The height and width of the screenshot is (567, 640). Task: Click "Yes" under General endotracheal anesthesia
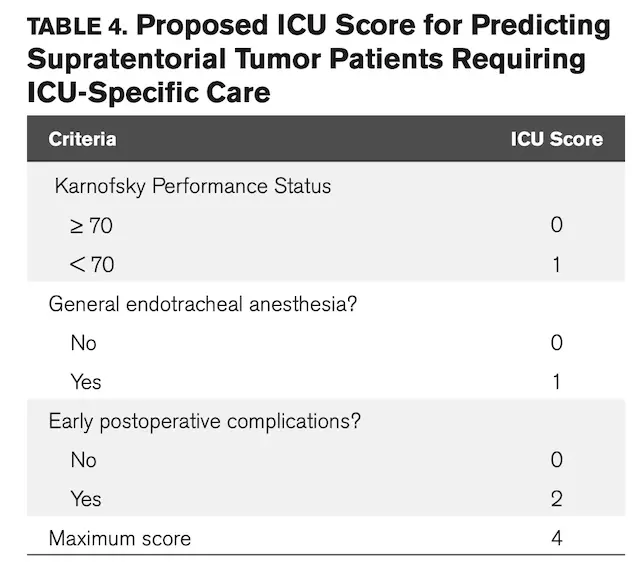[x=86, y=382]
